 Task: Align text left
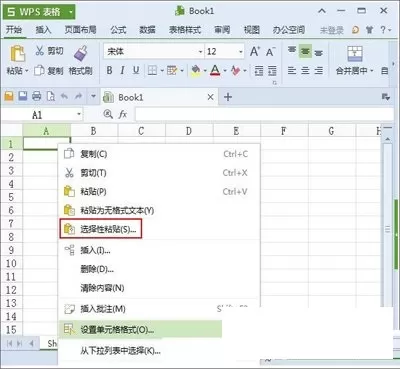(x=292, y=70)
